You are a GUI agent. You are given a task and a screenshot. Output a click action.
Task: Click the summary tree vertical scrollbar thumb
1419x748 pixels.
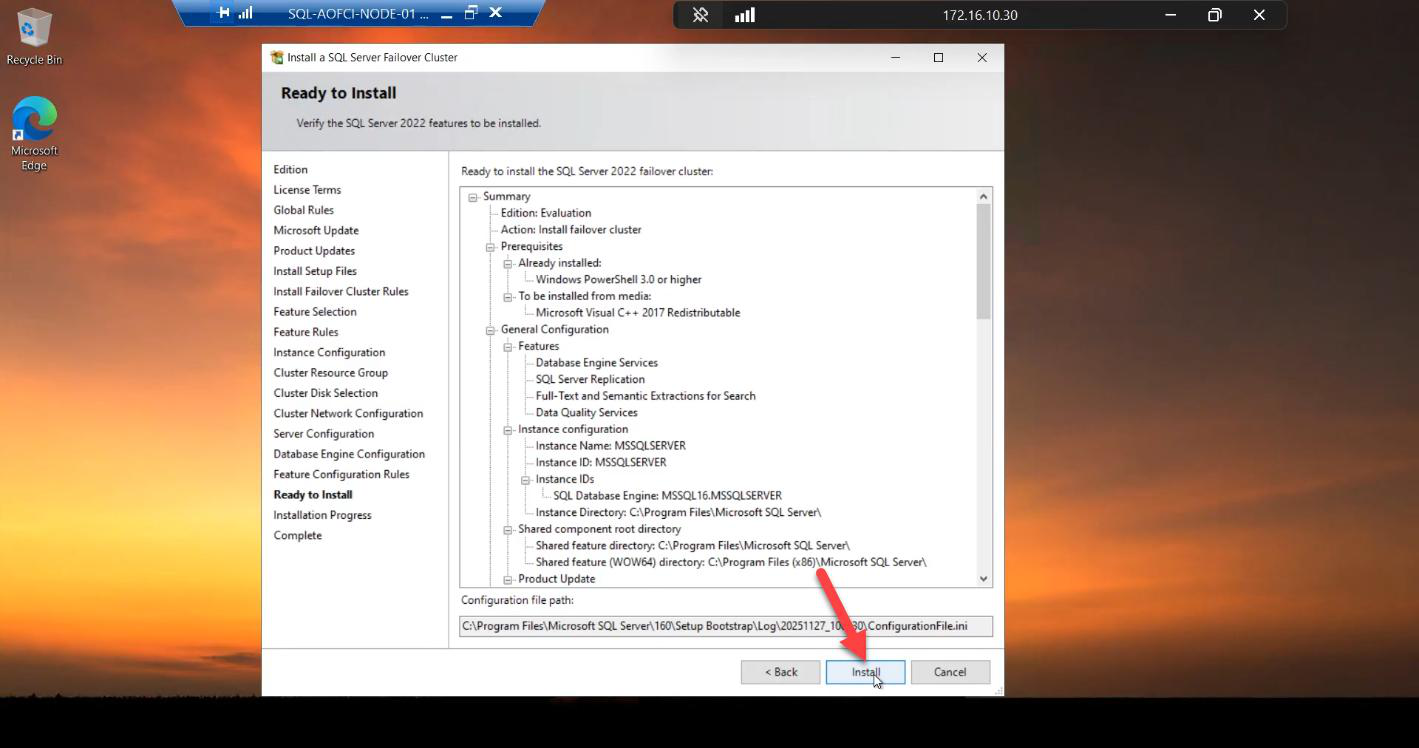click(983, 262)
